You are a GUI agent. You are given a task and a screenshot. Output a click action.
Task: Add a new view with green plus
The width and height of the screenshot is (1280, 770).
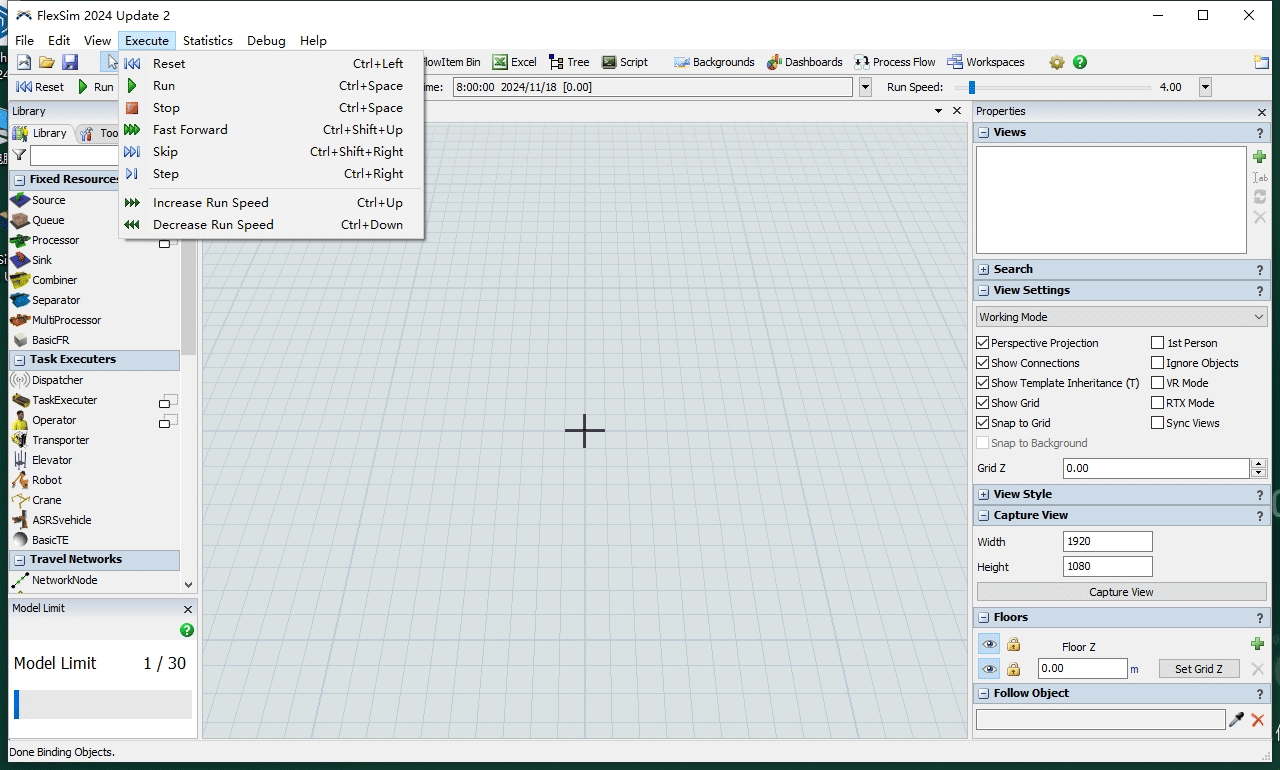tap(1259, 157)
